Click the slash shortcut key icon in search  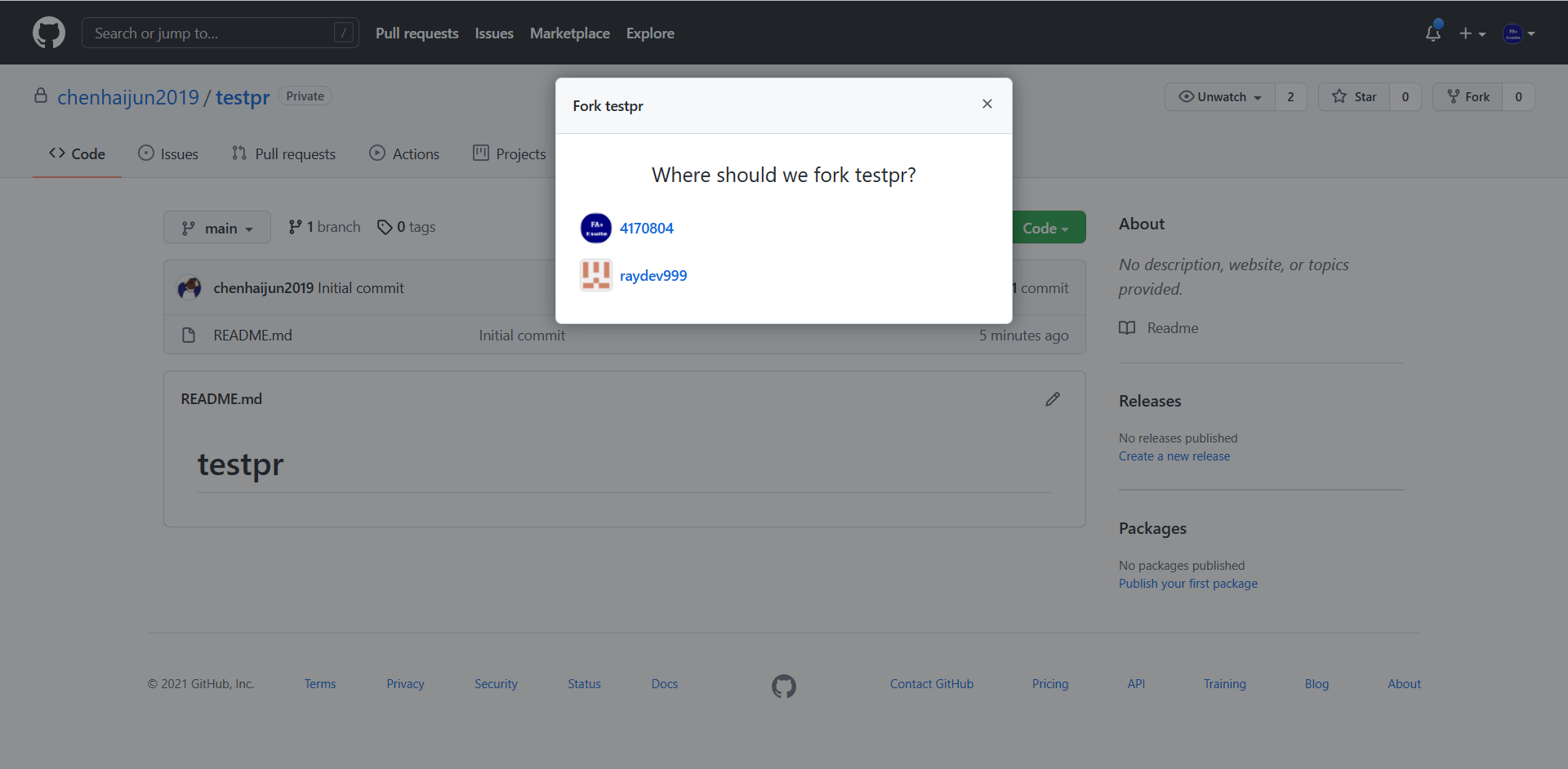[344, 33]
